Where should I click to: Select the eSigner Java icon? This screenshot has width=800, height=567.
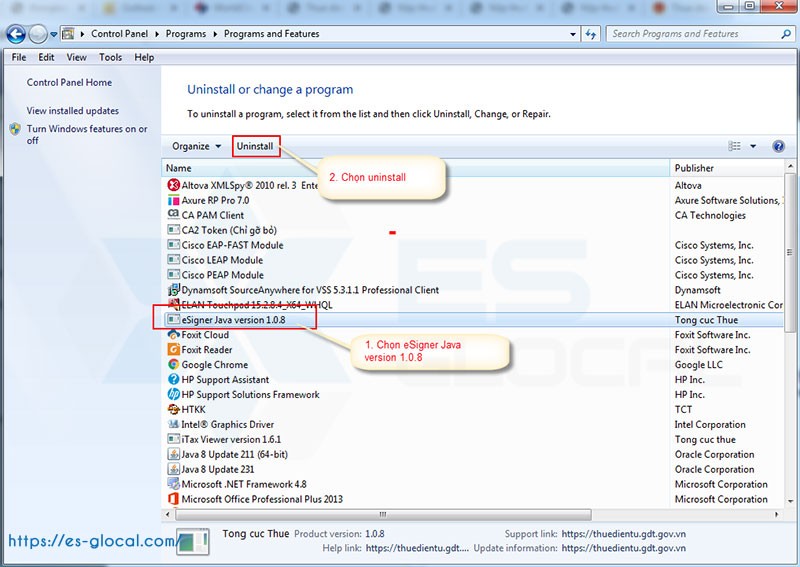tap(173, 319)
